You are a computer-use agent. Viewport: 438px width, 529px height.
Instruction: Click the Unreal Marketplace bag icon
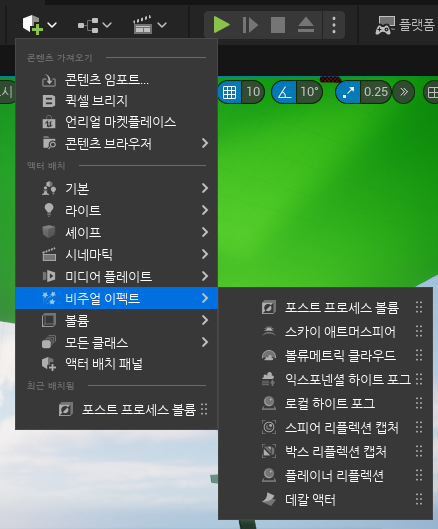tap(49, 122)
